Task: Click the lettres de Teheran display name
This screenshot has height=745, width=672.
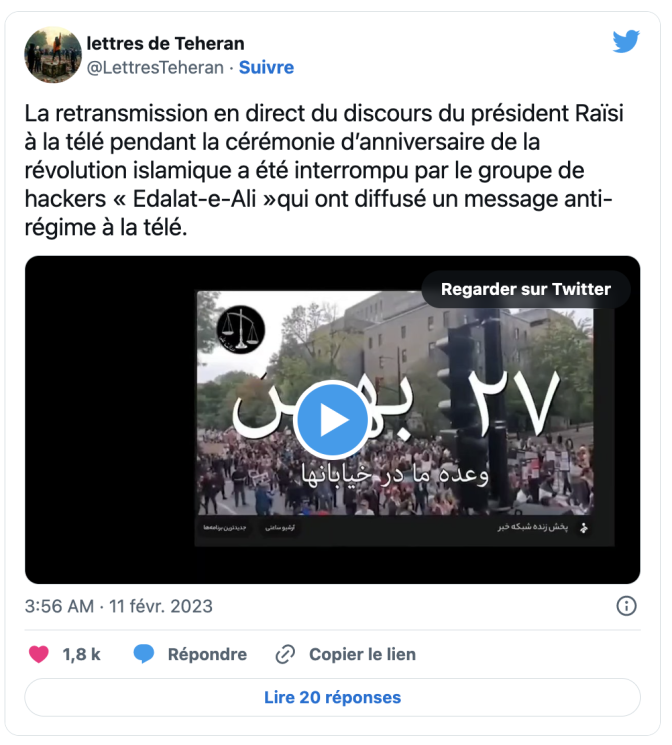Action: 165,43
